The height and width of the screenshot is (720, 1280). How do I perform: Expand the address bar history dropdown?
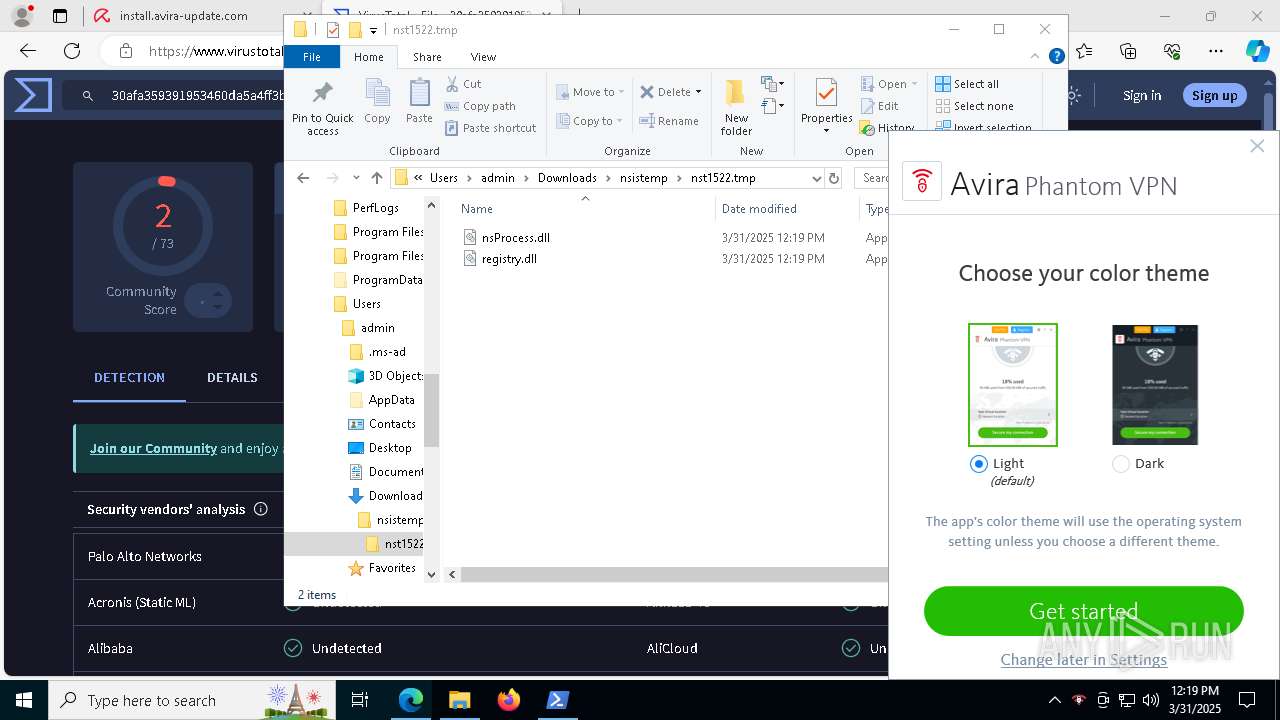click(816, 178)
